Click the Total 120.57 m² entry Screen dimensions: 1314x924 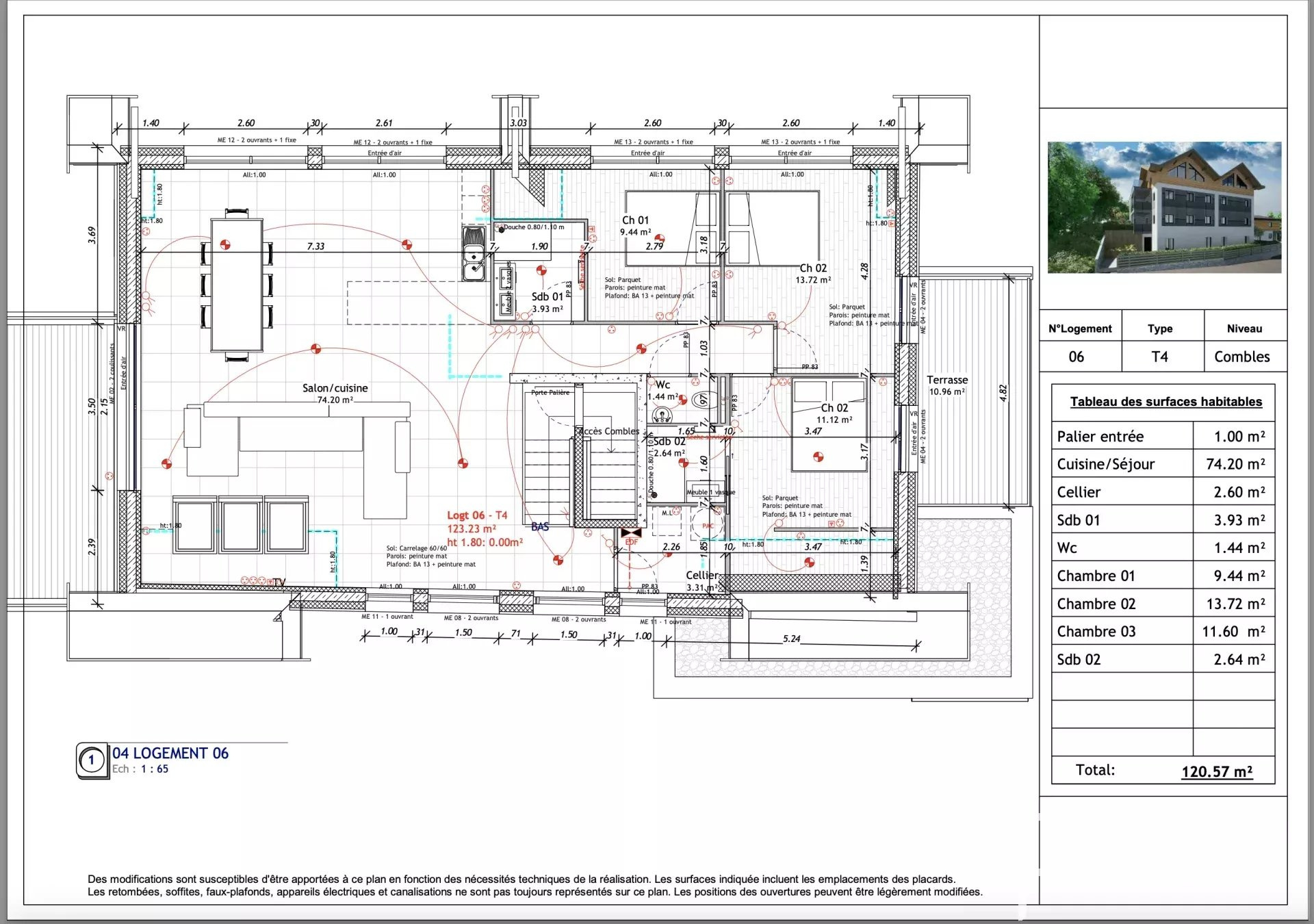[x=1217, y=769]
